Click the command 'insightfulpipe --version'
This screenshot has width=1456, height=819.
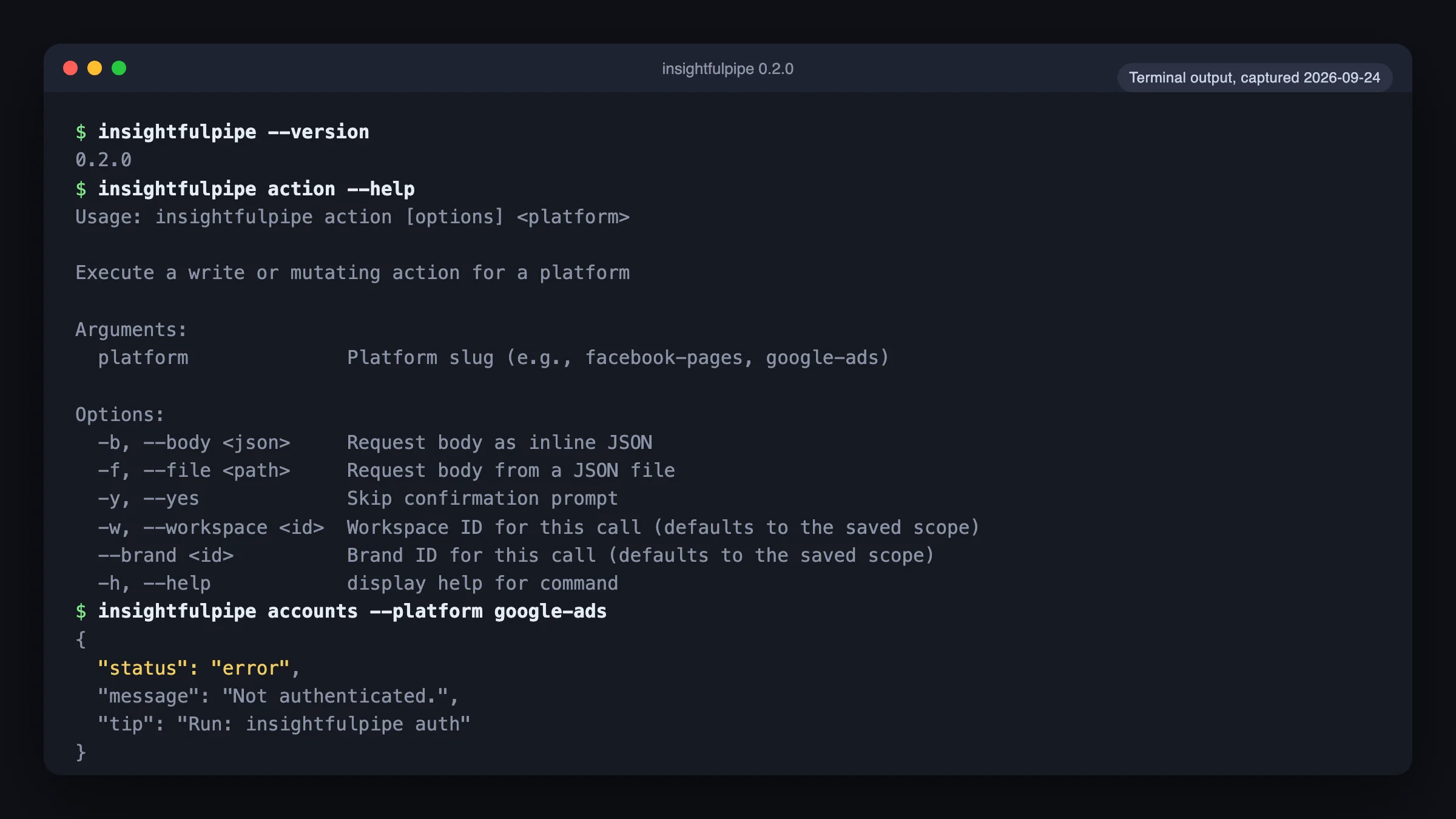click(x=234, y=132)
